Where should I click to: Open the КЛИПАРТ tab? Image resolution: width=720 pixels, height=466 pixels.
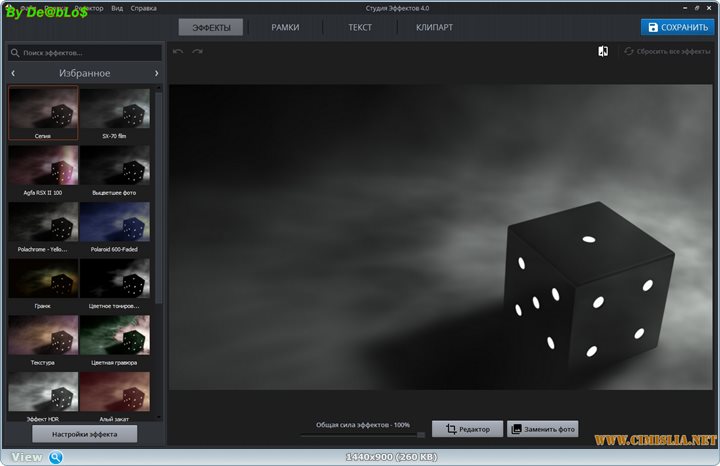(434, 27)
